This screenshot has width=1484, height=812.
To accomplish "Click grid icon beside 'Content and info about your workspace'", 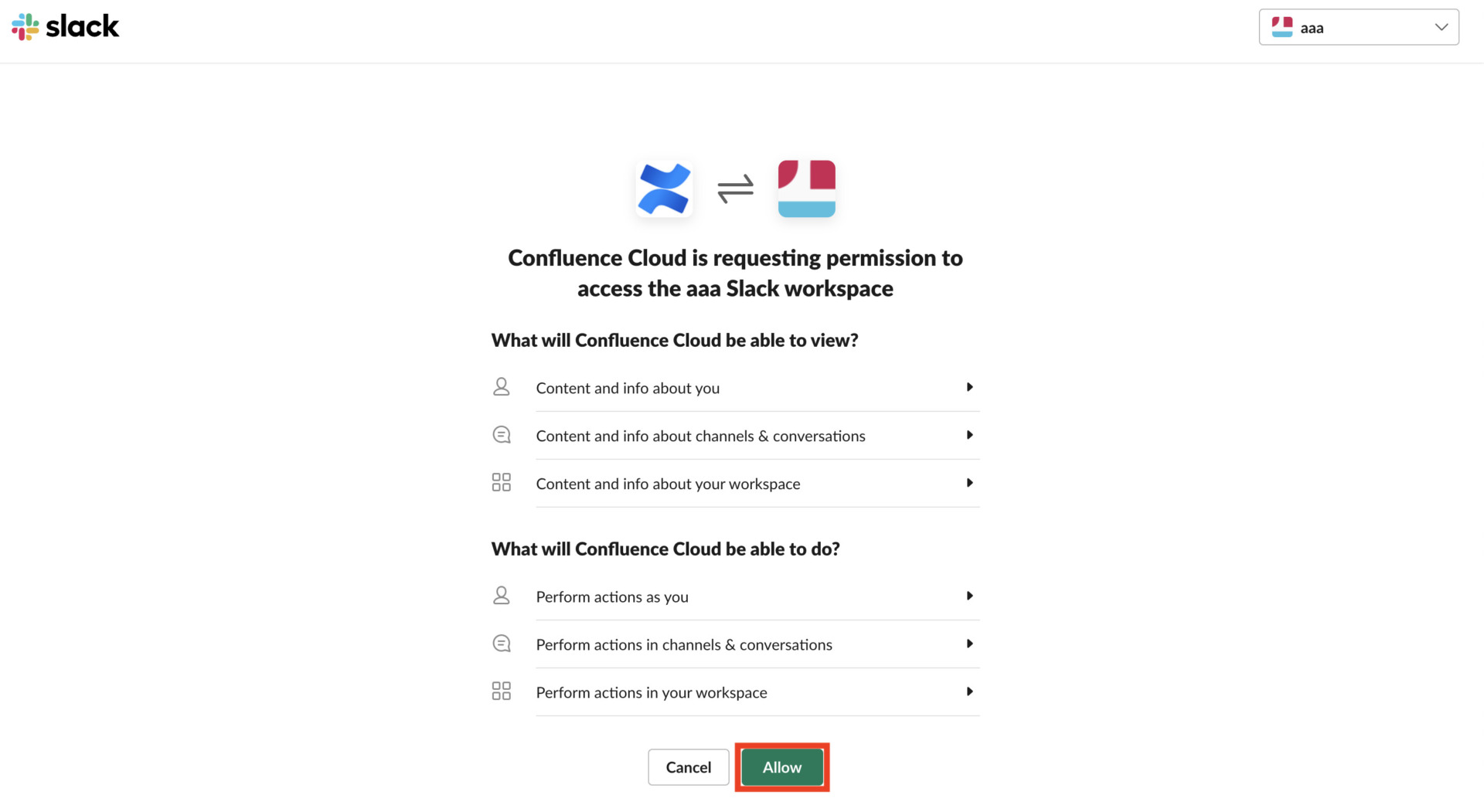I will pos(502,483).
